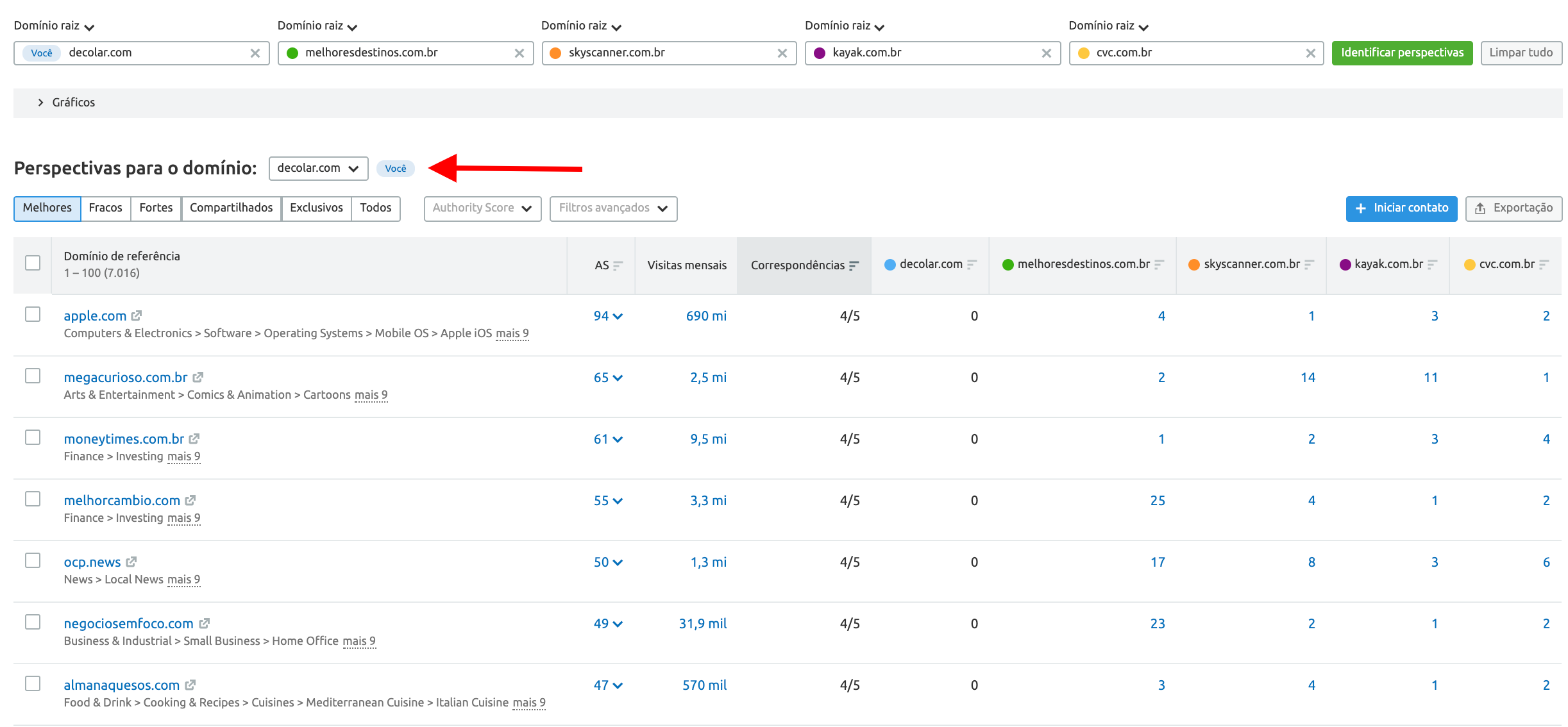Screen dimensions: 1568x727
Task: Click the orange skyscanner.com.br color dot
Action: click(1193, 264)
